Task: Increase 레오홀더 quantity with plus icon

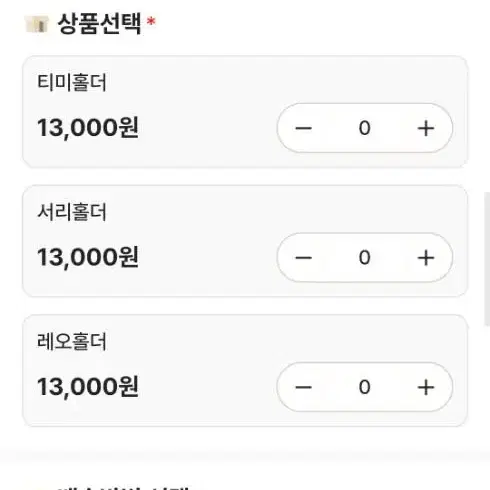Action: [x=426, y=387]
